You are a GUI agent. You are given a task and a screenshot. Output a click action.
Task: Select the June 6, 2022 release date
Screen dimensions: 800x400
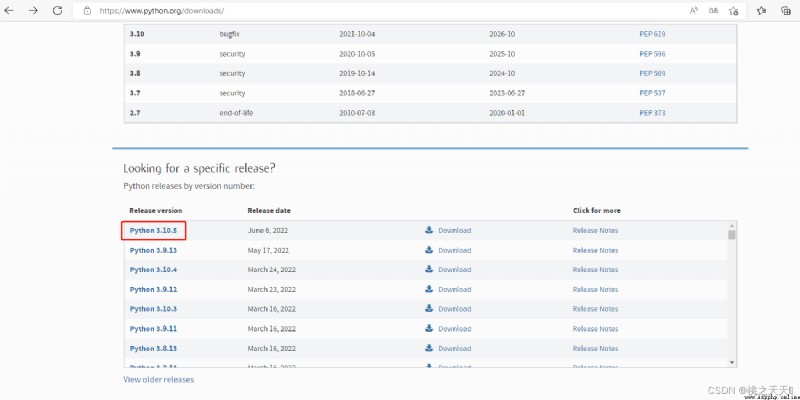(x=268, y=231)
